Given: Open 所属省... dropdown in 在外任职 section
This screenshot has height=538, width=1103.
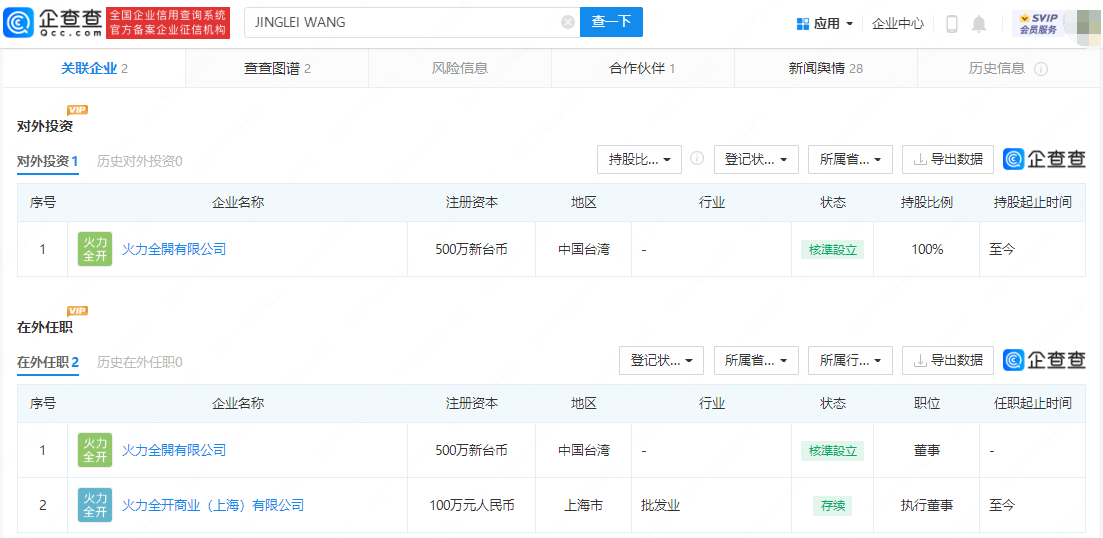Looking at the screenshot, I should (756, 360).
